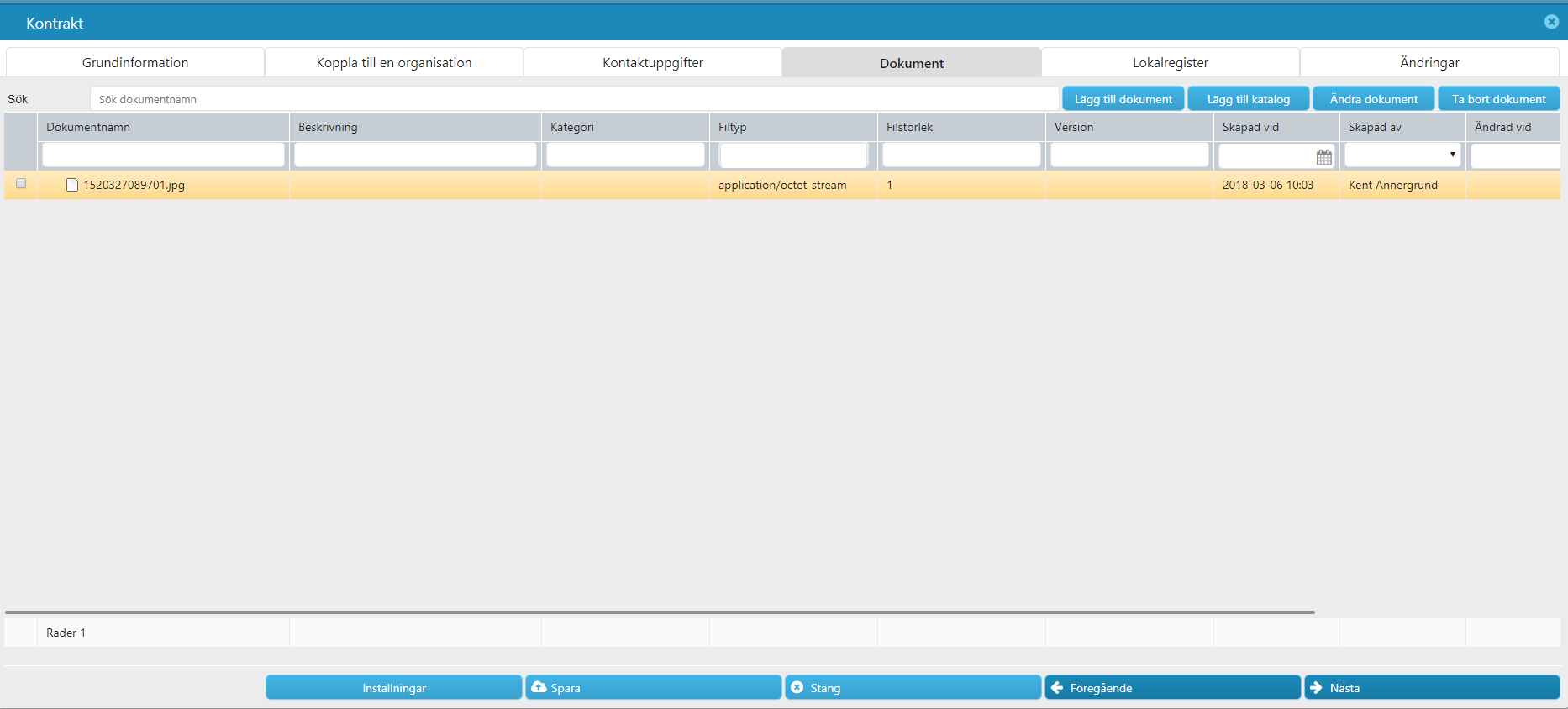Image resolution: width=1568 pixels, height=709 pixels.
Task: Focus the Filtyp column filter field
Action: (x=794, y=155)
